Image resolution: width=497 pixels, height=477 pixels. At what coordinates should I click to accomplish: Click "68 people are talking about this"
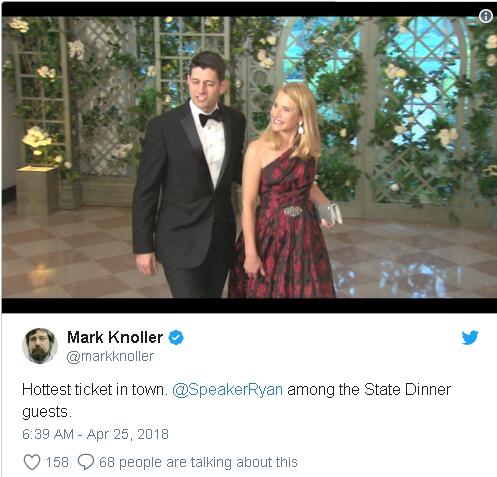coord(198,462)
